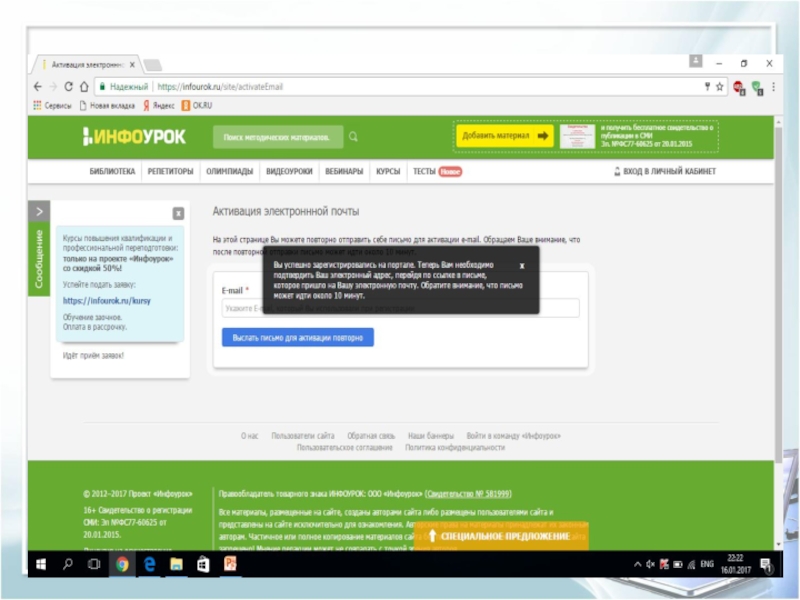The width and height of the screenshot is (800, 600).
Task: Open Наши баннеры footer link
Action: tap(431, 436)
